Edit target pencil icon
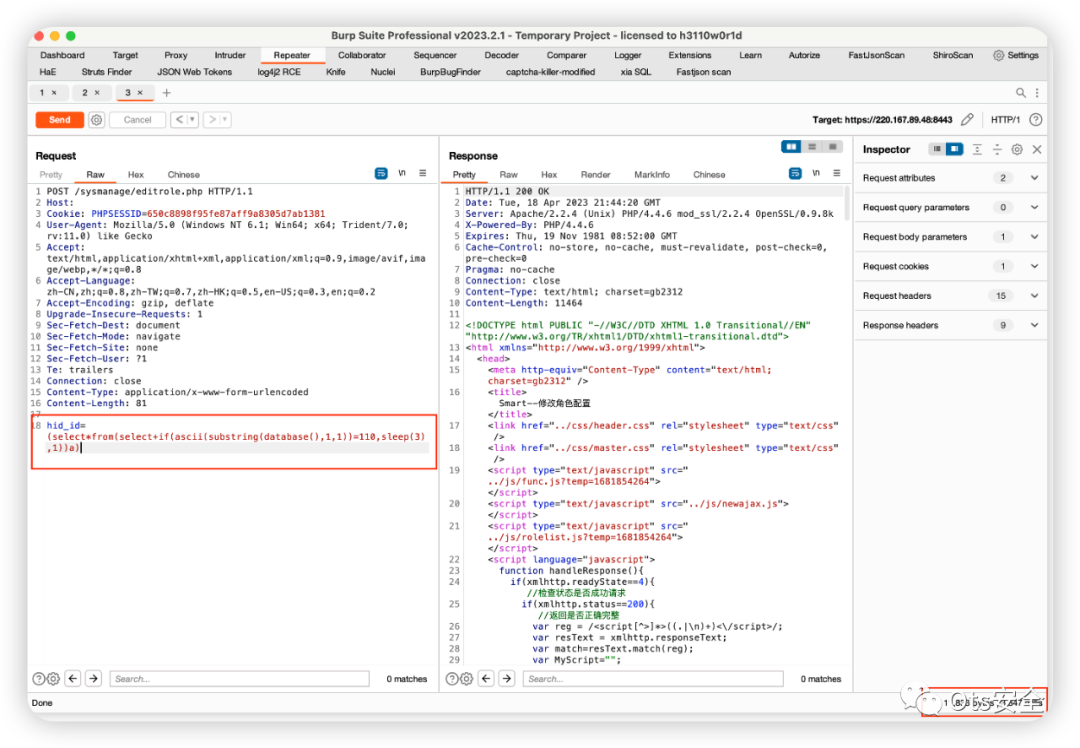This screenshot has width=1080, height=748. (967, 120)
